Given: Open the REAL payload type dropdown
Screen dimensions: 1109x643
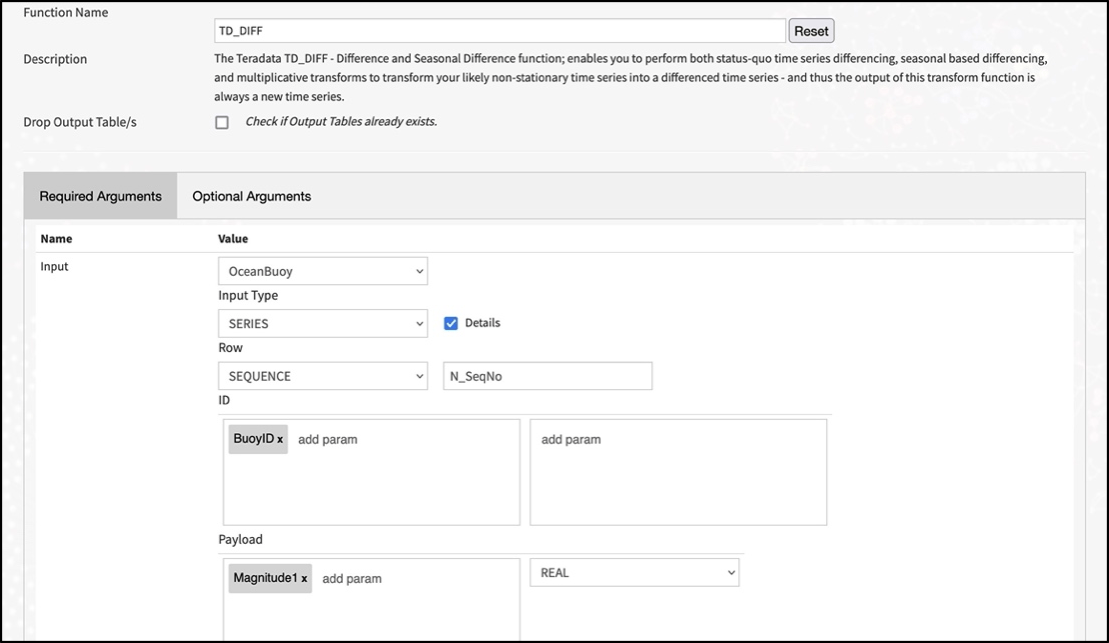Looking at the screenshot, I should (637, 571).
